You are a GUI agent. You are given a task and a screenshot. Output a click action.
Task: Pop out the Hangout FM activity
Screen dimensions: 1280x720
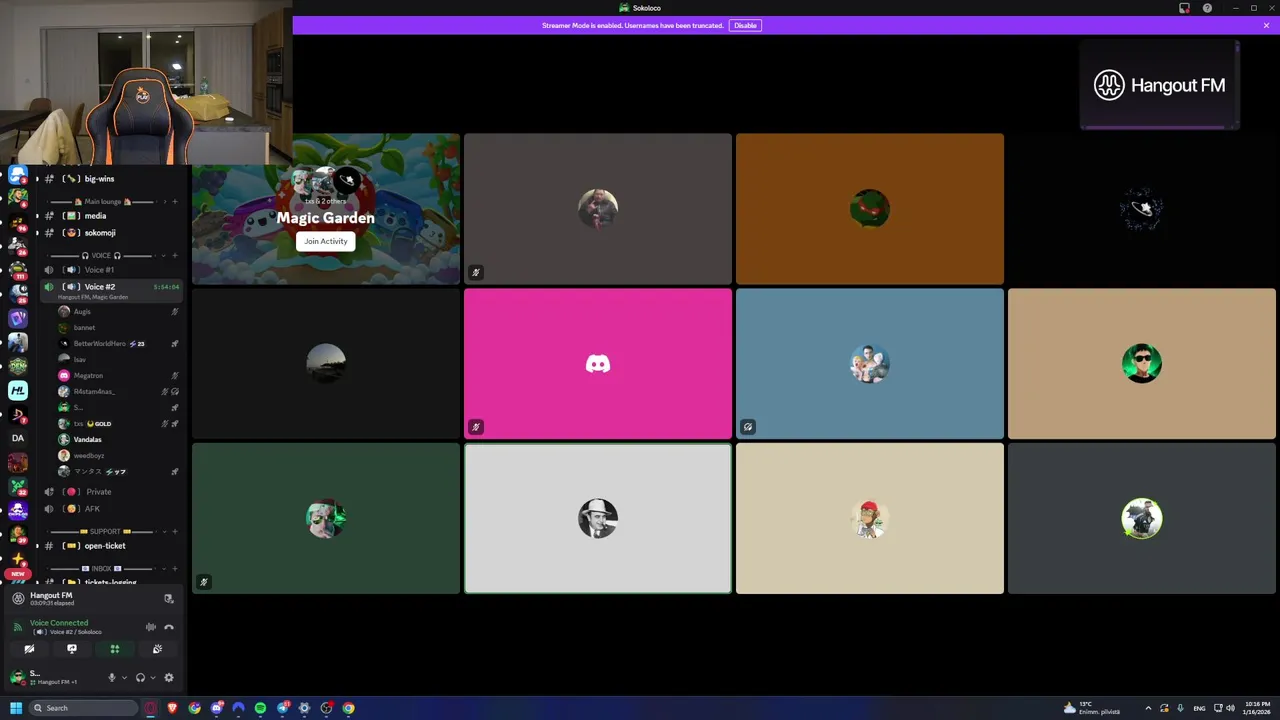(x=169, y=599)
